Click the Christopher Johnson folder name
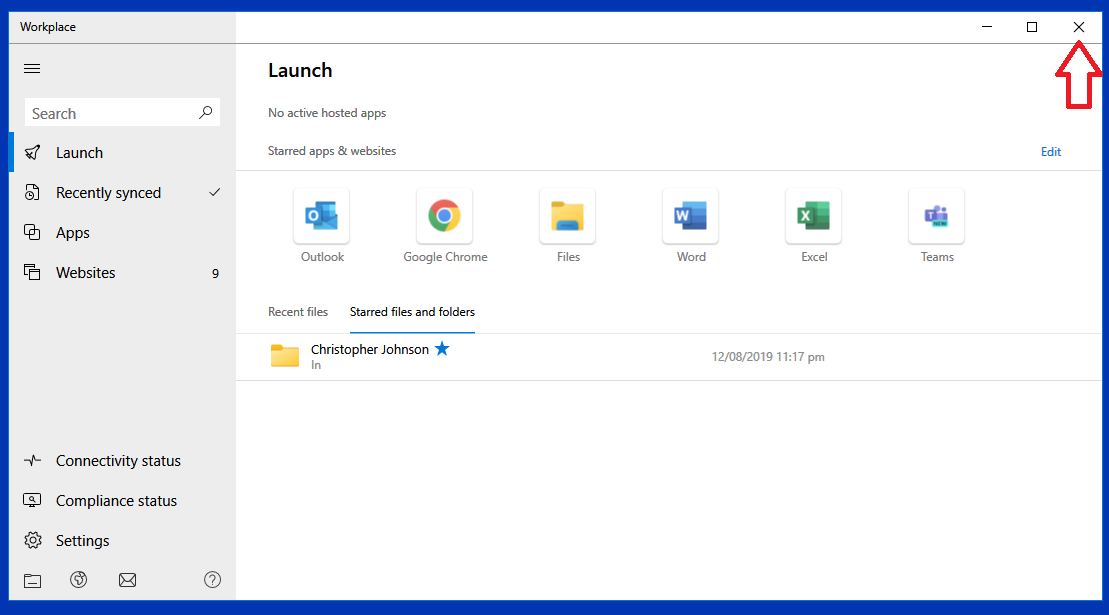 369,349
